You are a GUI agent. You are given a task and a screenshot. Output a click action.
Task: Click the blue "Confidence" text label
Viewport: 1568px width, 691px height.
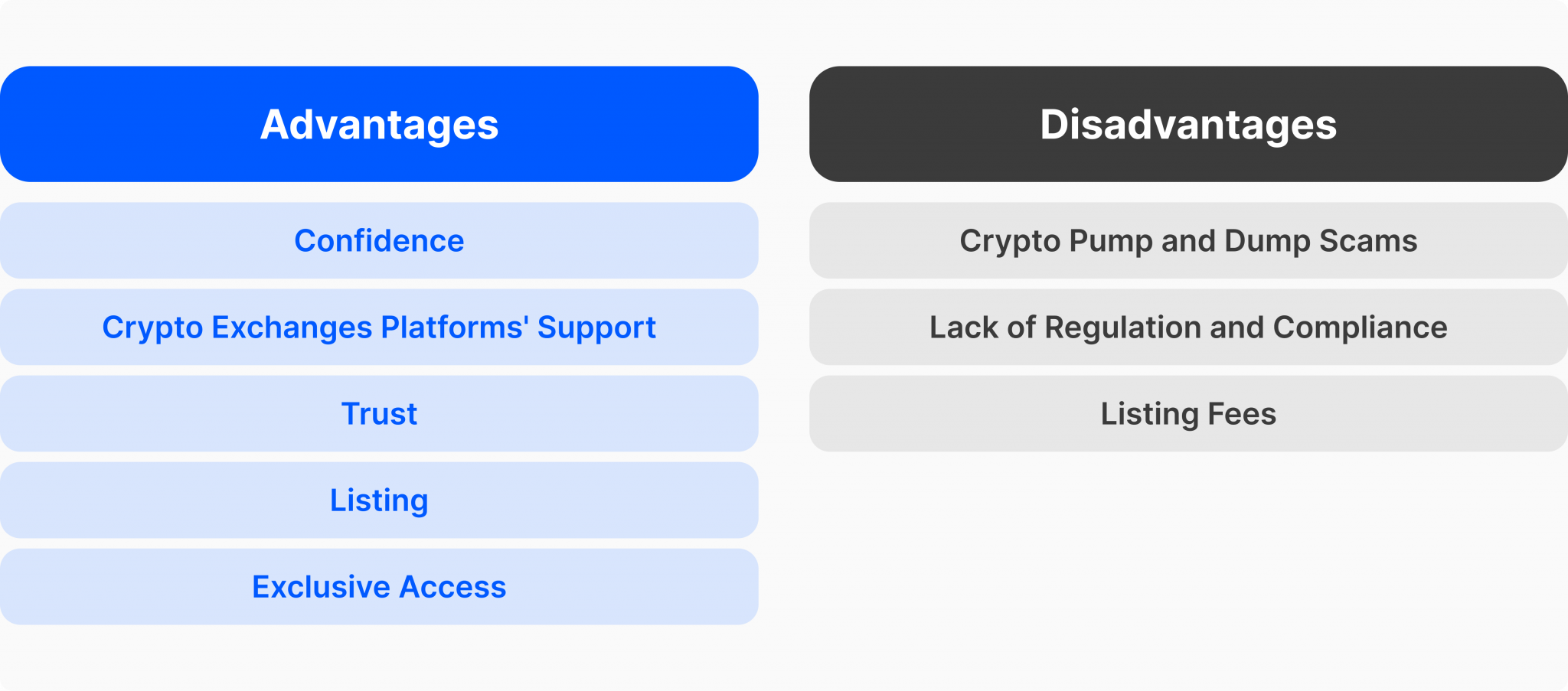tap(379, 241)
